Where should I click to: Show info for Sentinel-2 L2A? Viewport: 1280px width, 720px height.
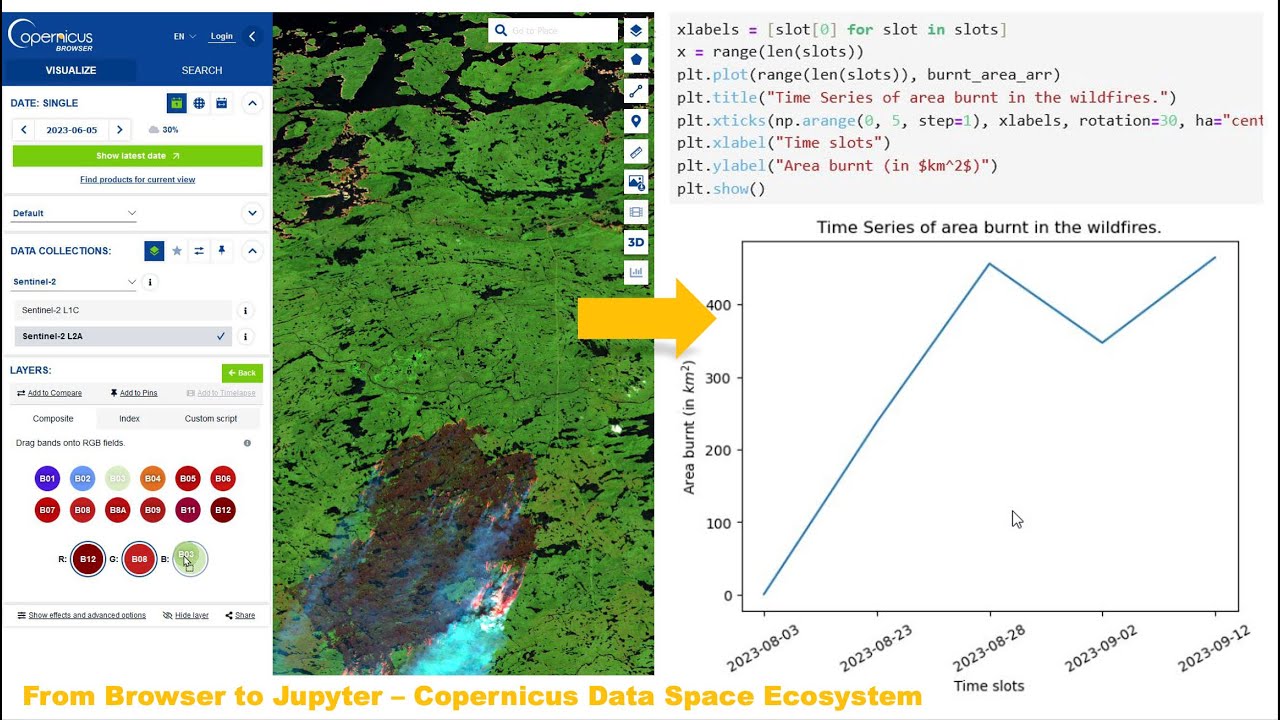click(246, 337)
